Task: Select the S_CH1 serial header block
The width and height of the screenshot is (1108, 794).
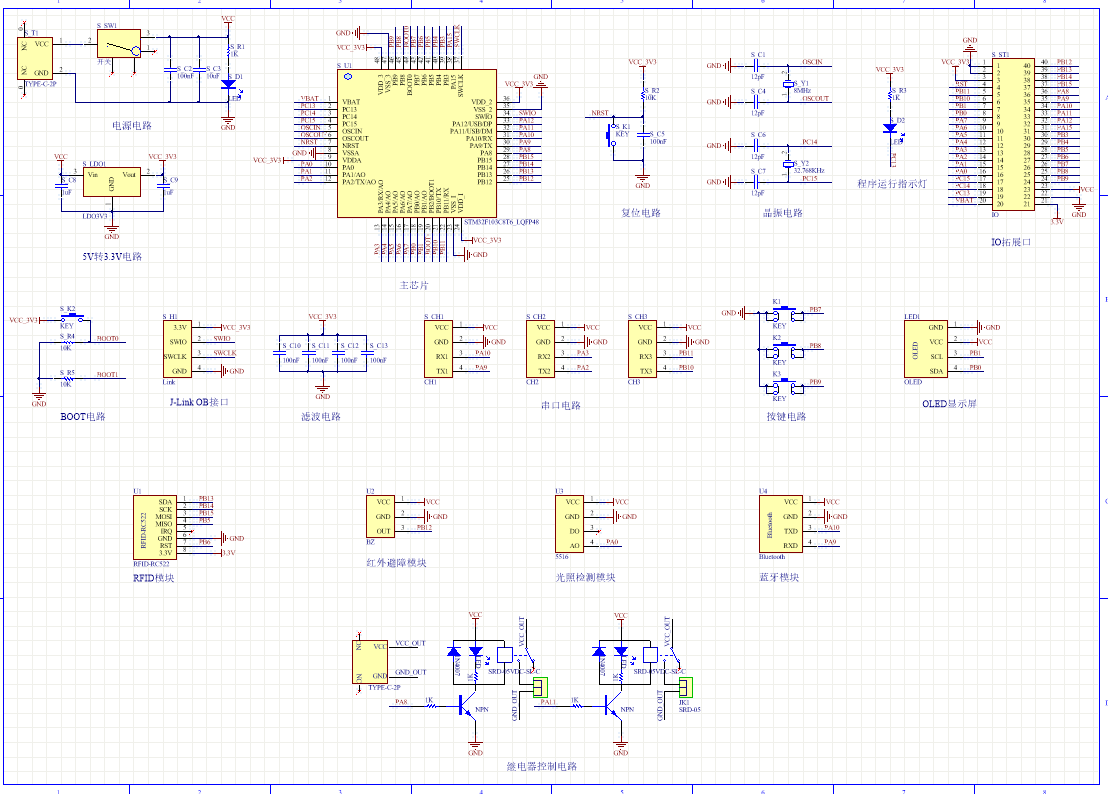Action: tap(438, 350)
